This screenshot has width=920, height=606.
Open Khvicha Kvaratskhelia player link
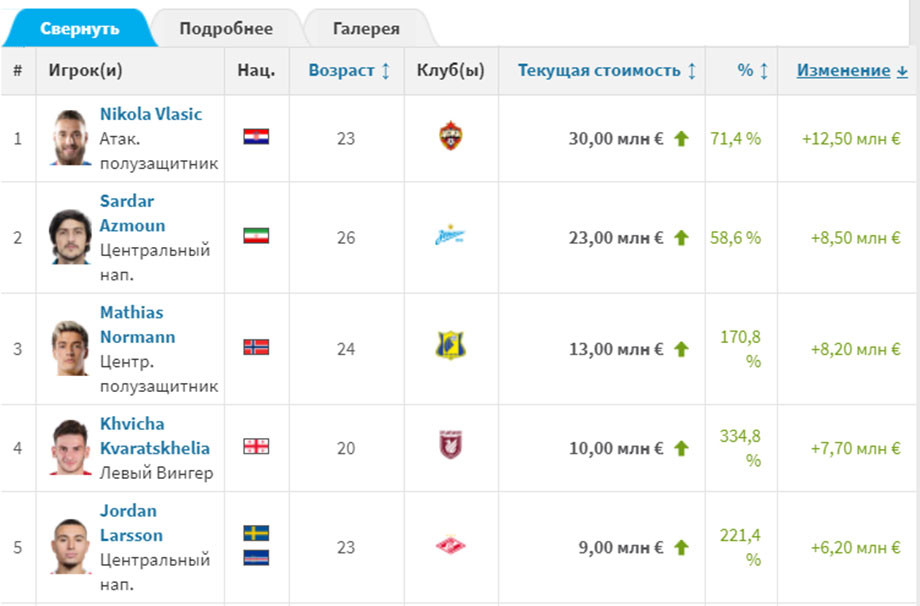point(155,436)
